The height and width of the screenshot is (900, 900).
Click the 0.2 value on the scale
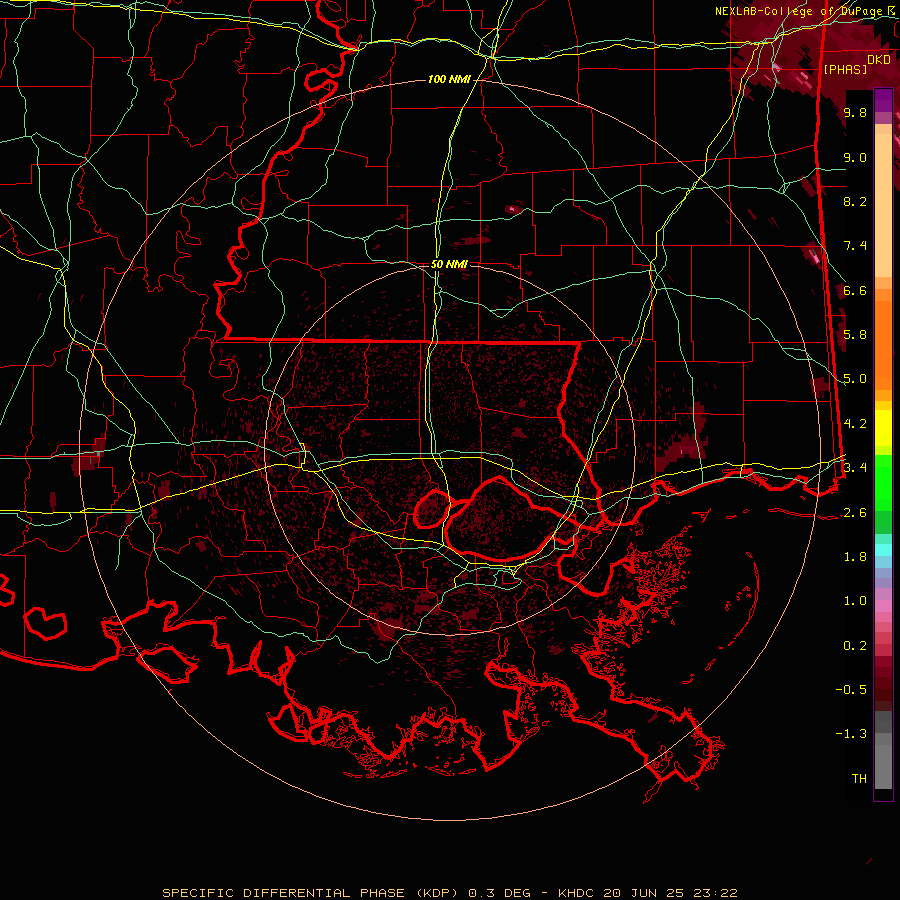tap(855, 646)
